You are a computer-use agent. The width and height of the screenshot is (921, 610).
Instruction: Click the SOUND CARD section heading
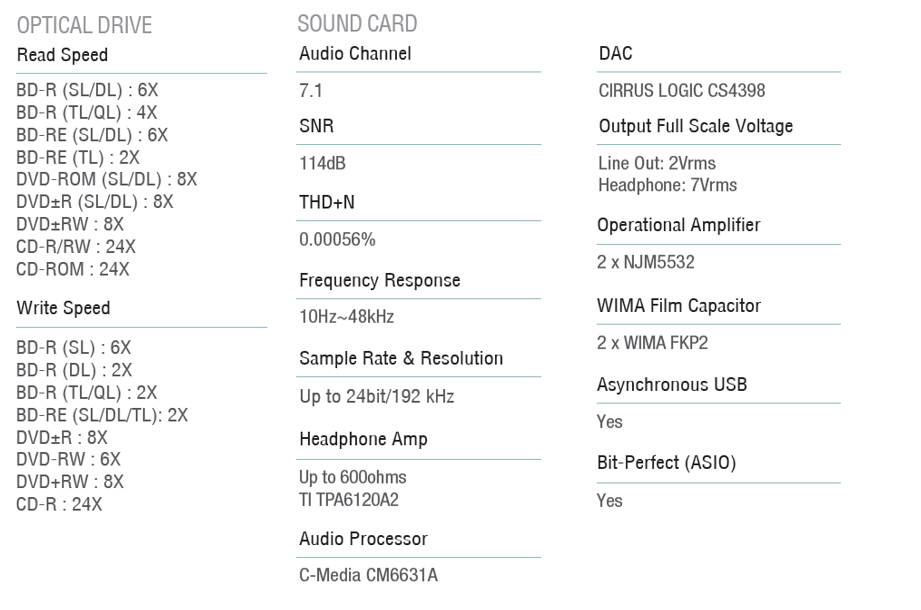357,23
